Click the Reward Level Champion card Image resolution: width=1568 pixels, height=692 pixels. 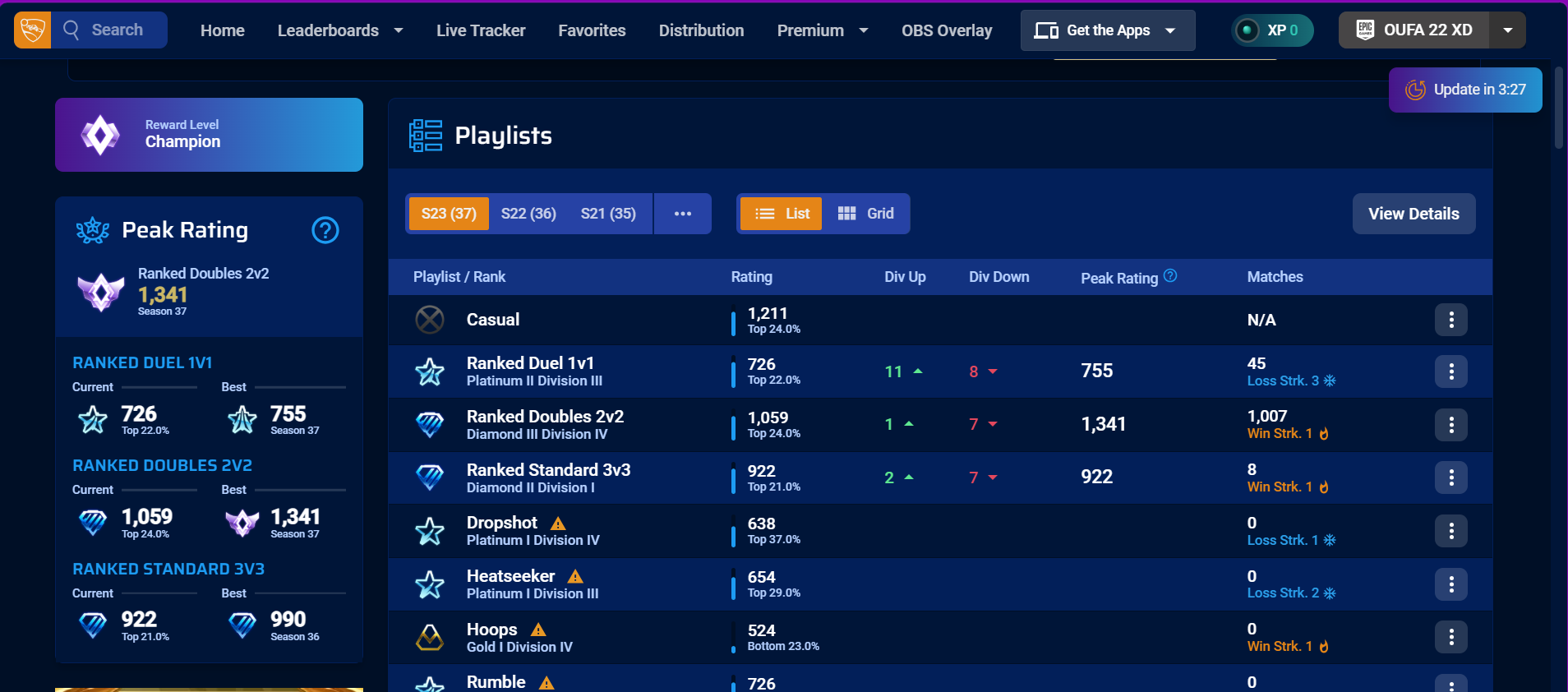pos(209,135)
